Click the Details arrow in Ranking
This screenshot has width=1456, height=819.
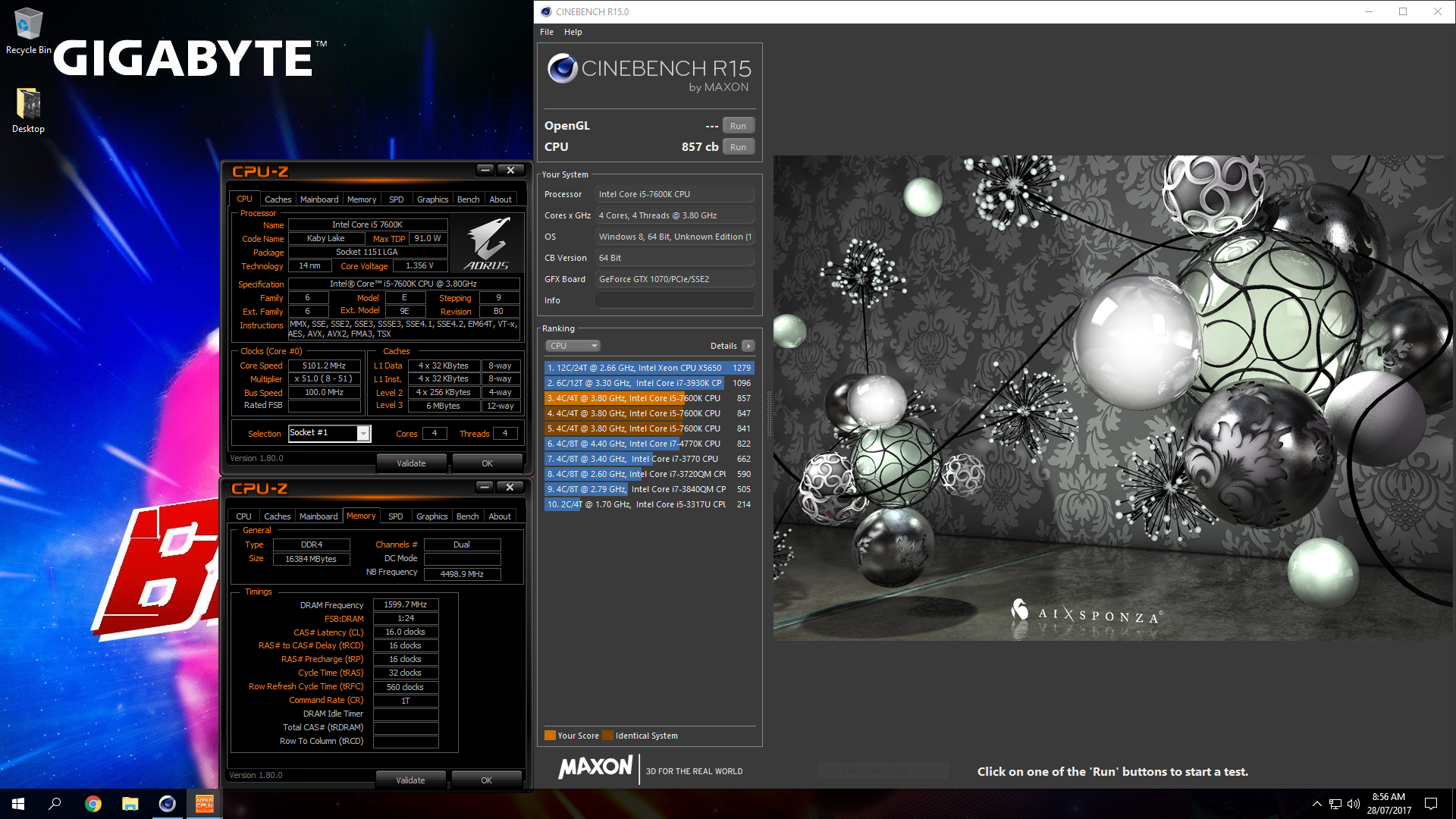[x=748, y=346]
